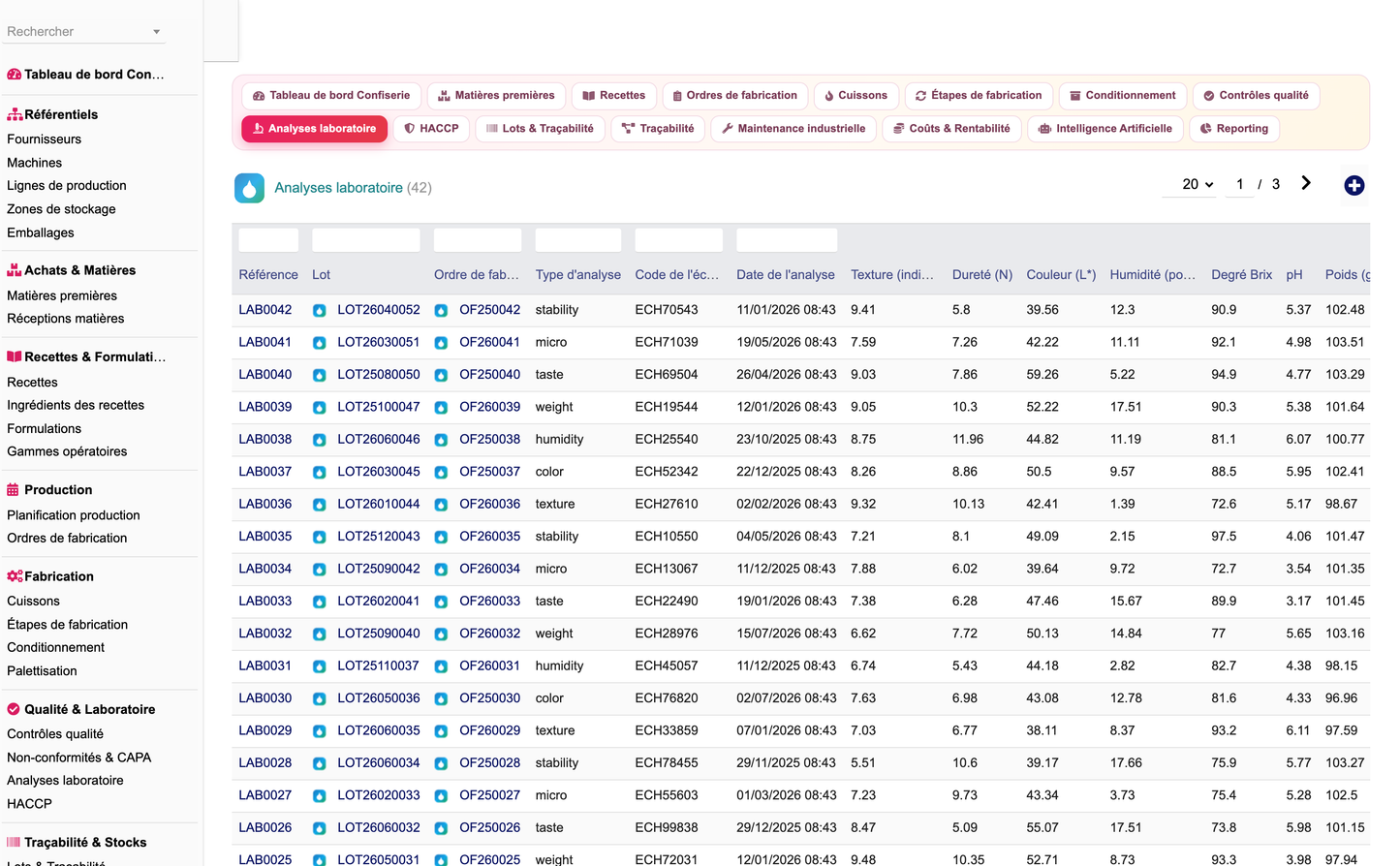Go to next page arrow

click(x=1306, y=183)
